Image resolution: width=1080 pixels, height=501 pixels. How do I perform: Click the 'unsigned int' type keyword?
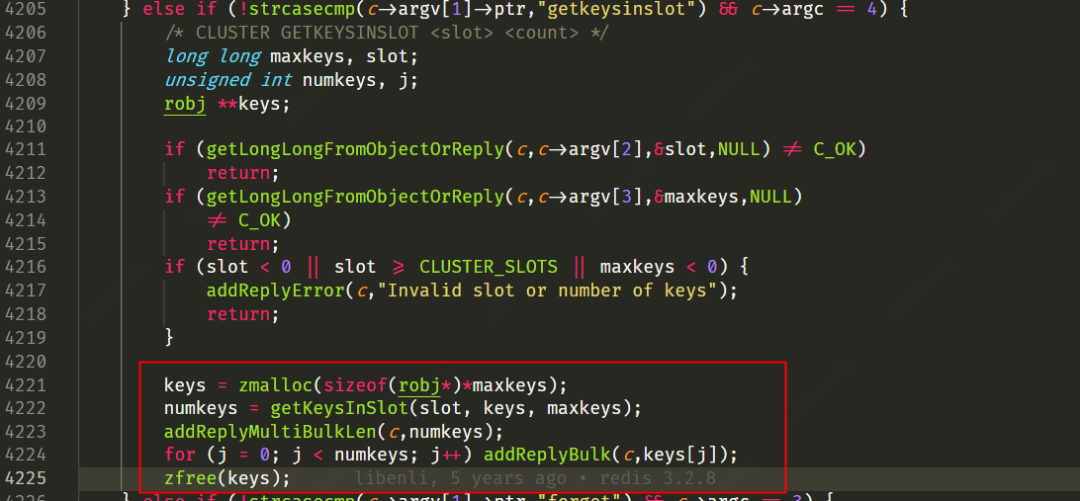coord(229,80)
